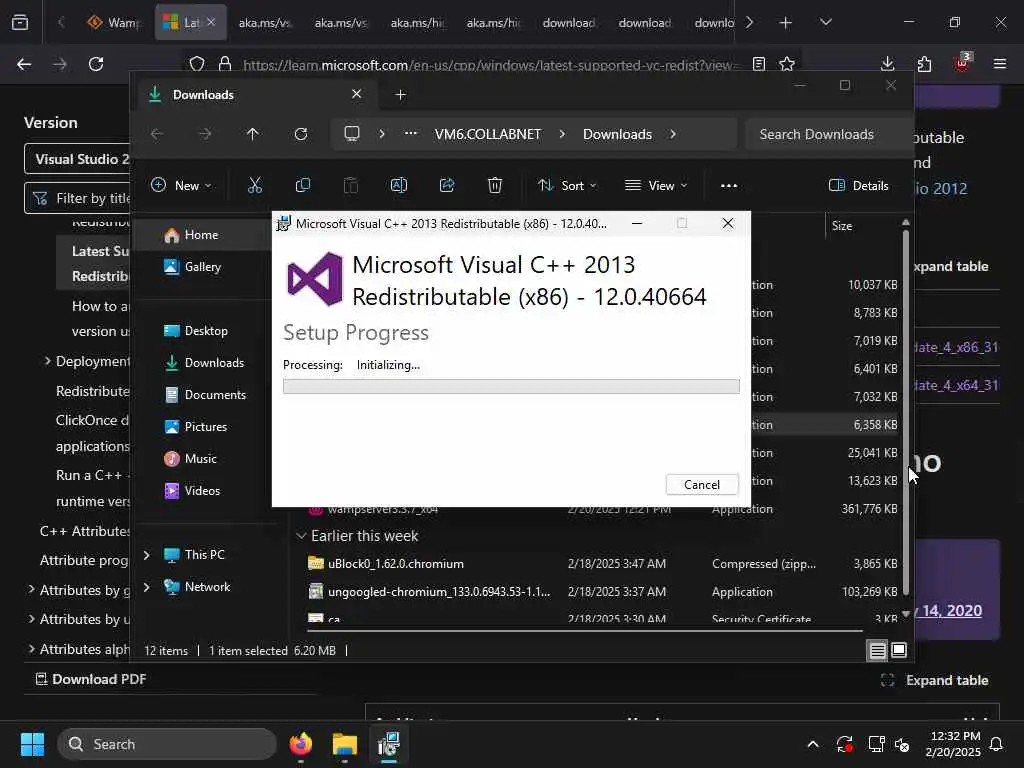Click the taskbar Search box
The image size is (1024, 768).
pos(167,744)
